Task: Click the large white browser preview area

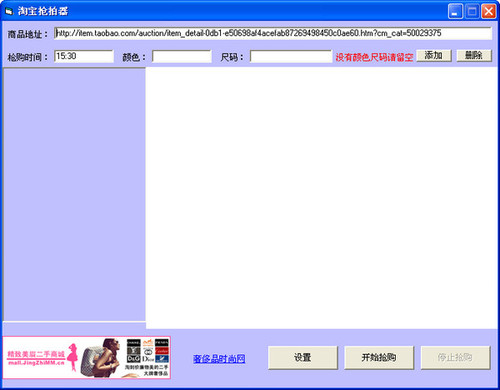Action: pyautogui.click(x=322, y=198)
